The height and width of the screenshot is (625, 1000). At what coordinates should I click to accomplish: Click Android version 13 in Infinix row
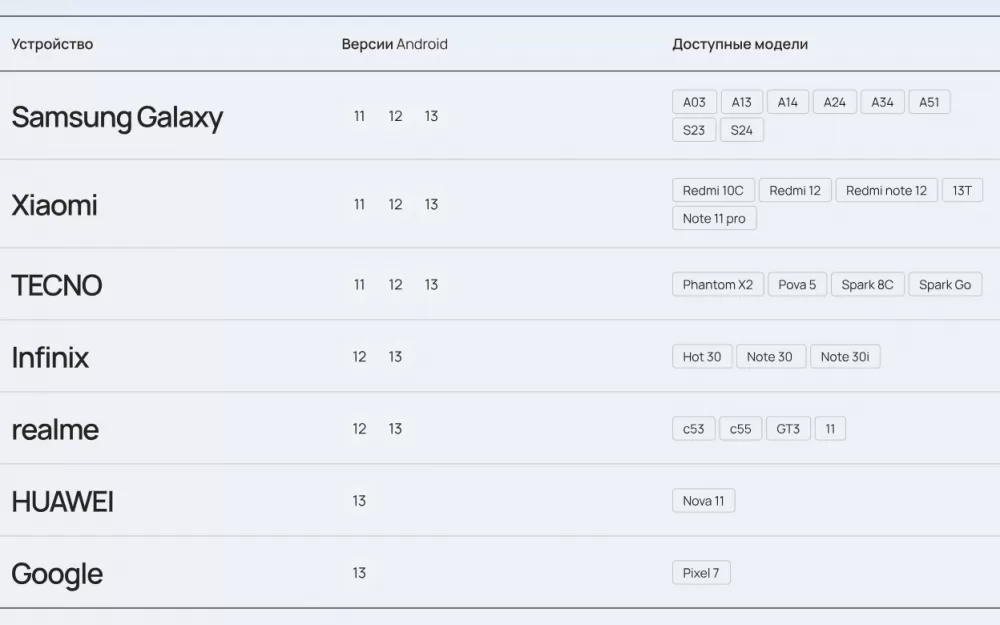[395, 357]
